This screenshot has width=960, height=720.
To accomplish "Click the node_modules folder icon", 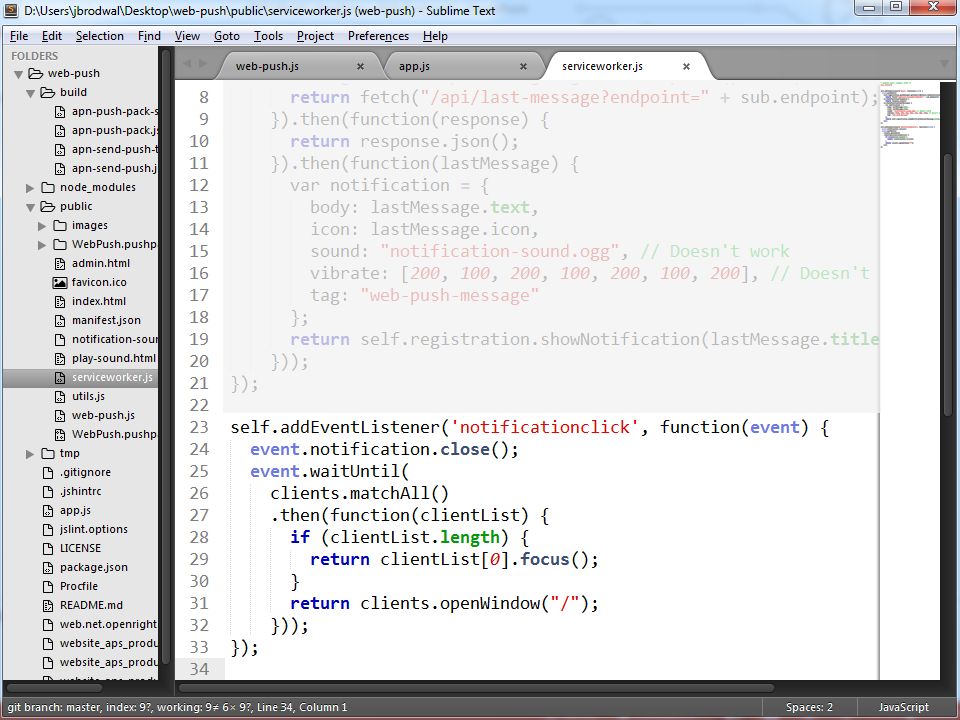I will pyautogui.click(x=48, y=187).
